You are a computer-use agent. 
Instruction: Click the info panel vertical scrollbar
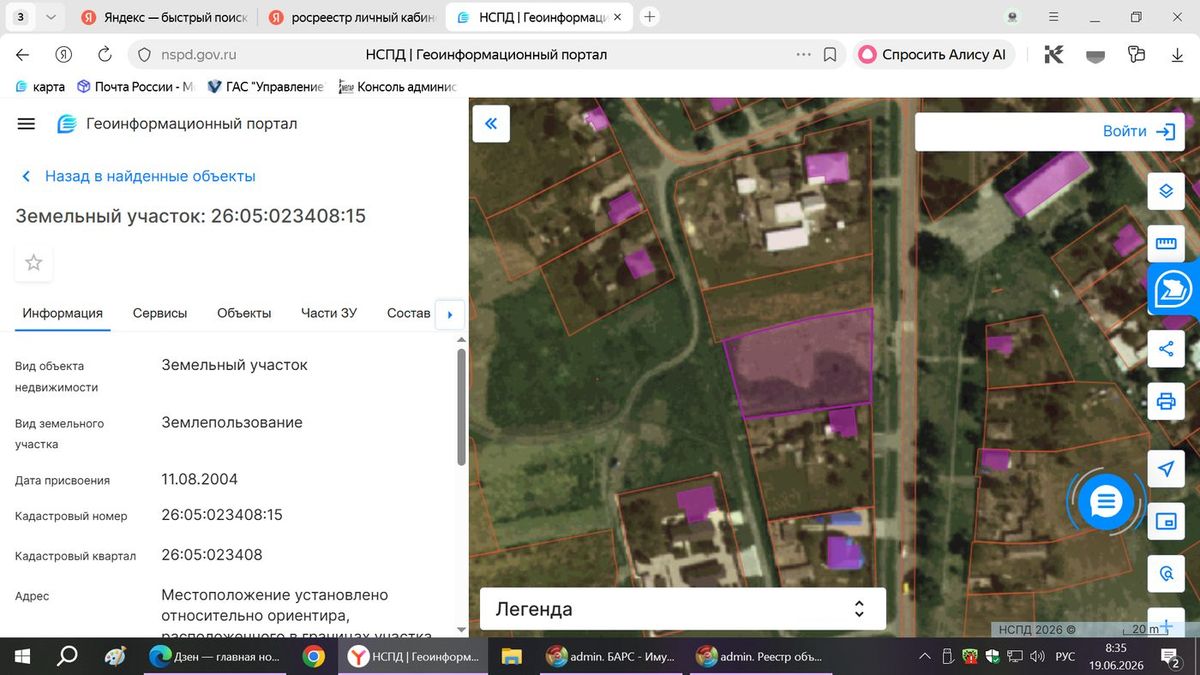pyautogui.click(x=461, y=407)
